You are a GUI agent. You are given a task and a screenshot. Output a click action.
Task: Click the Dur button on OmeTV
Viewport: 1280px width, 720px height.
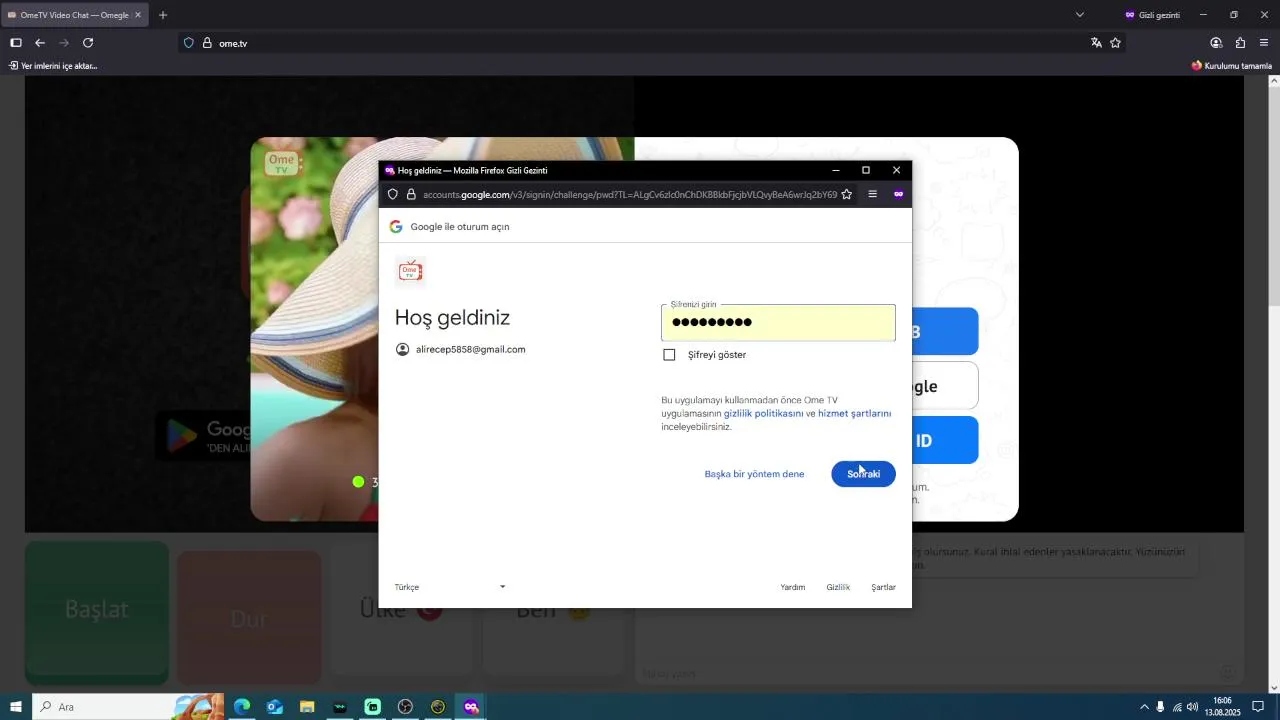point(249,618)
